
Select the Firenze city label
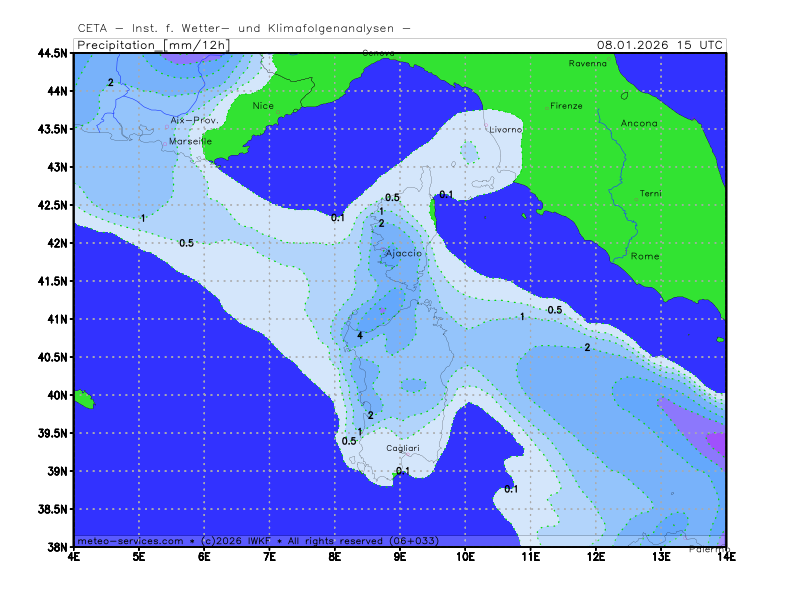click(566, 105)
